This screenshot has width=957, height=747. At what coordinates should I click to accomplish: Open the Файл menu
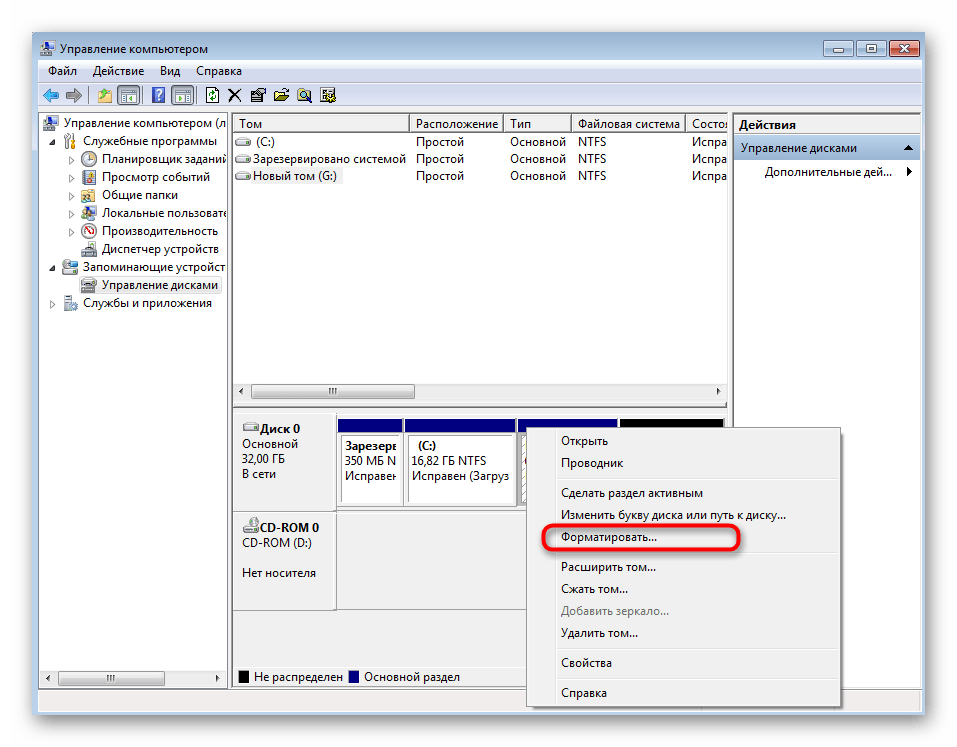coord(62,71)
